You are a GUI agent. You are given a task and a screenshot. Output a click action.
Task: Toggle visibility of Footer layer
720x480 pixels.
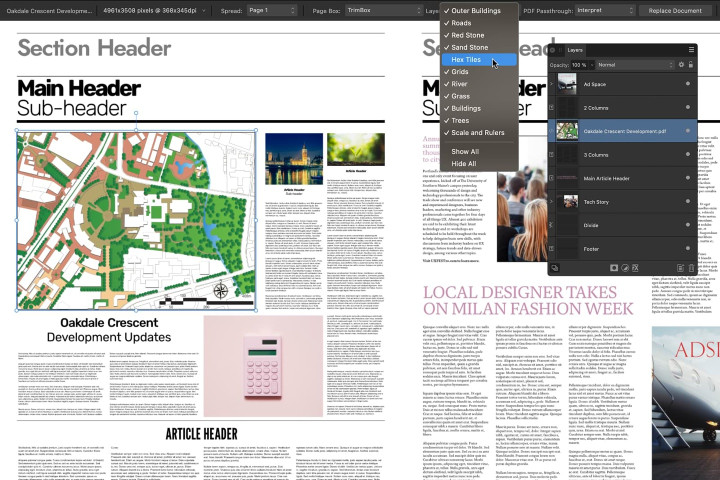(x=688, y=248)
